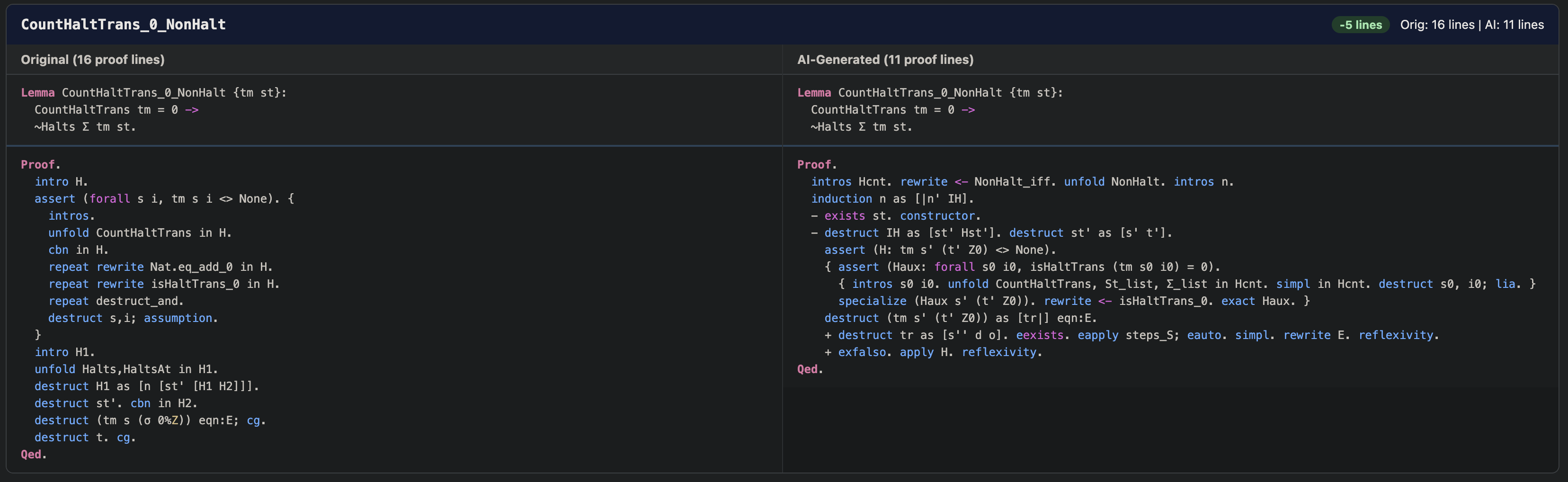Click "Qed." at the end of the AI-Generated proof

[x=810, y=369]
